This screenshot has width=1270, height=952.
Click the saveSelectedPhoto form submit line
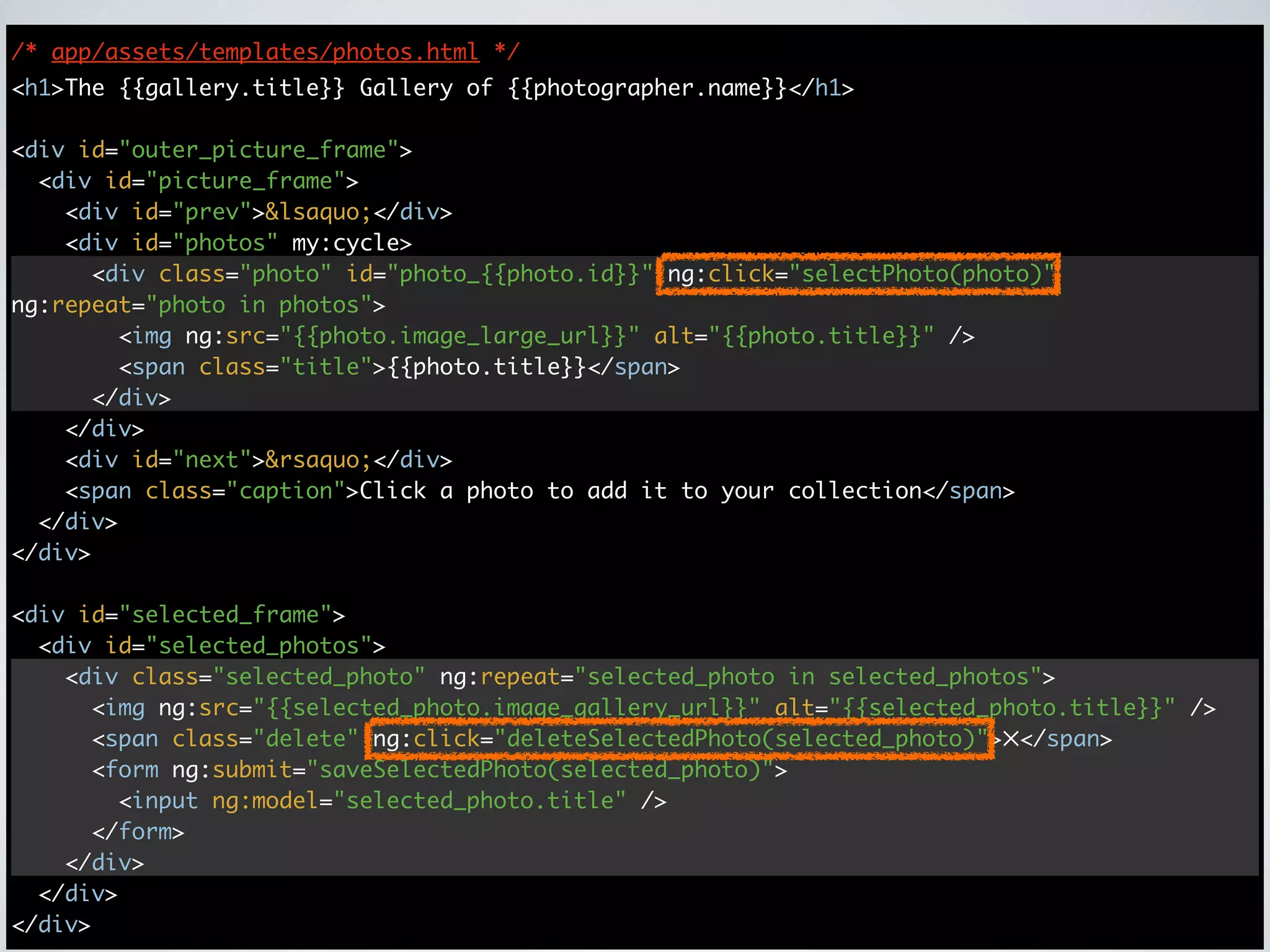click(x=439, y=770)
